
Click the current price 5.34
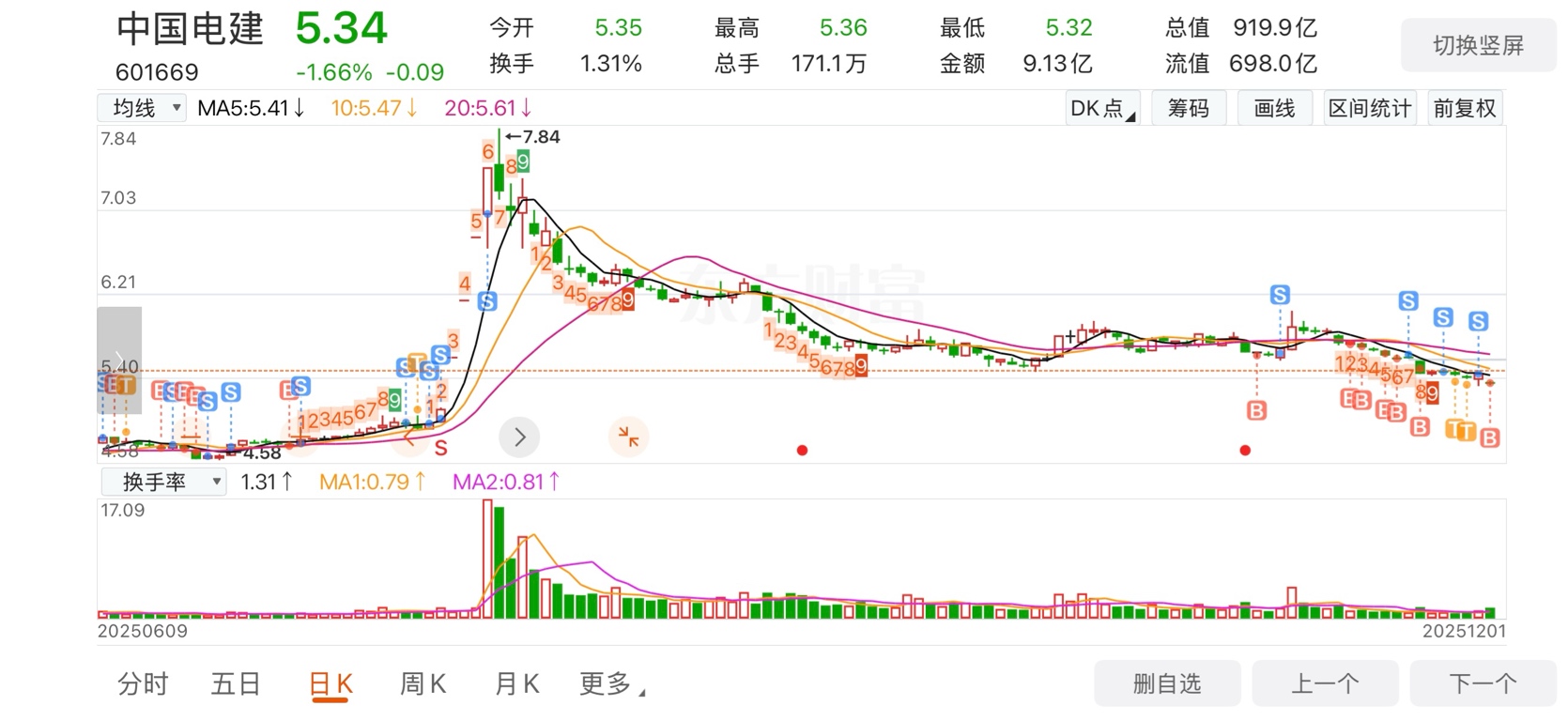click(x=341, y=28)
